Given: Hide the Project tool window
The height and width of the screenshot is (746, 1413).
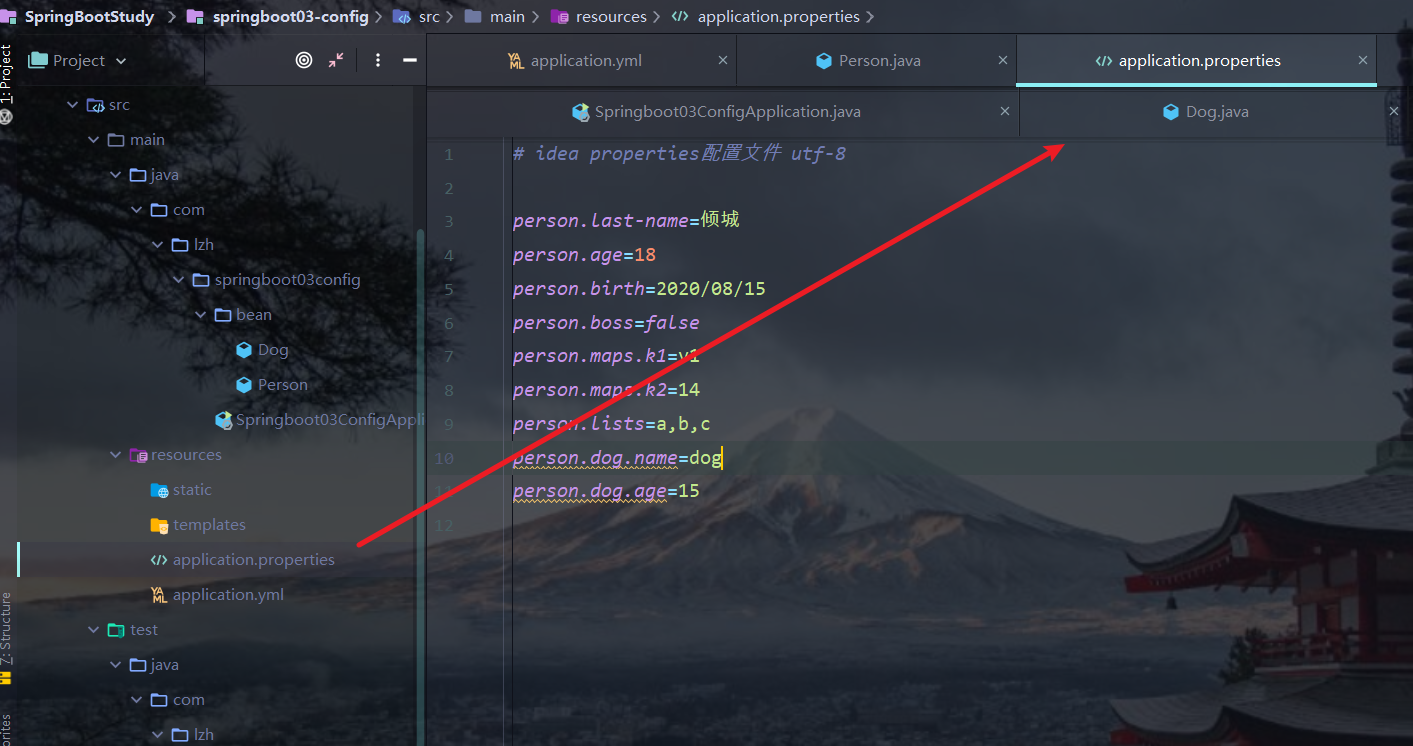Looking at the screenshot, I should tap(409, 60).
